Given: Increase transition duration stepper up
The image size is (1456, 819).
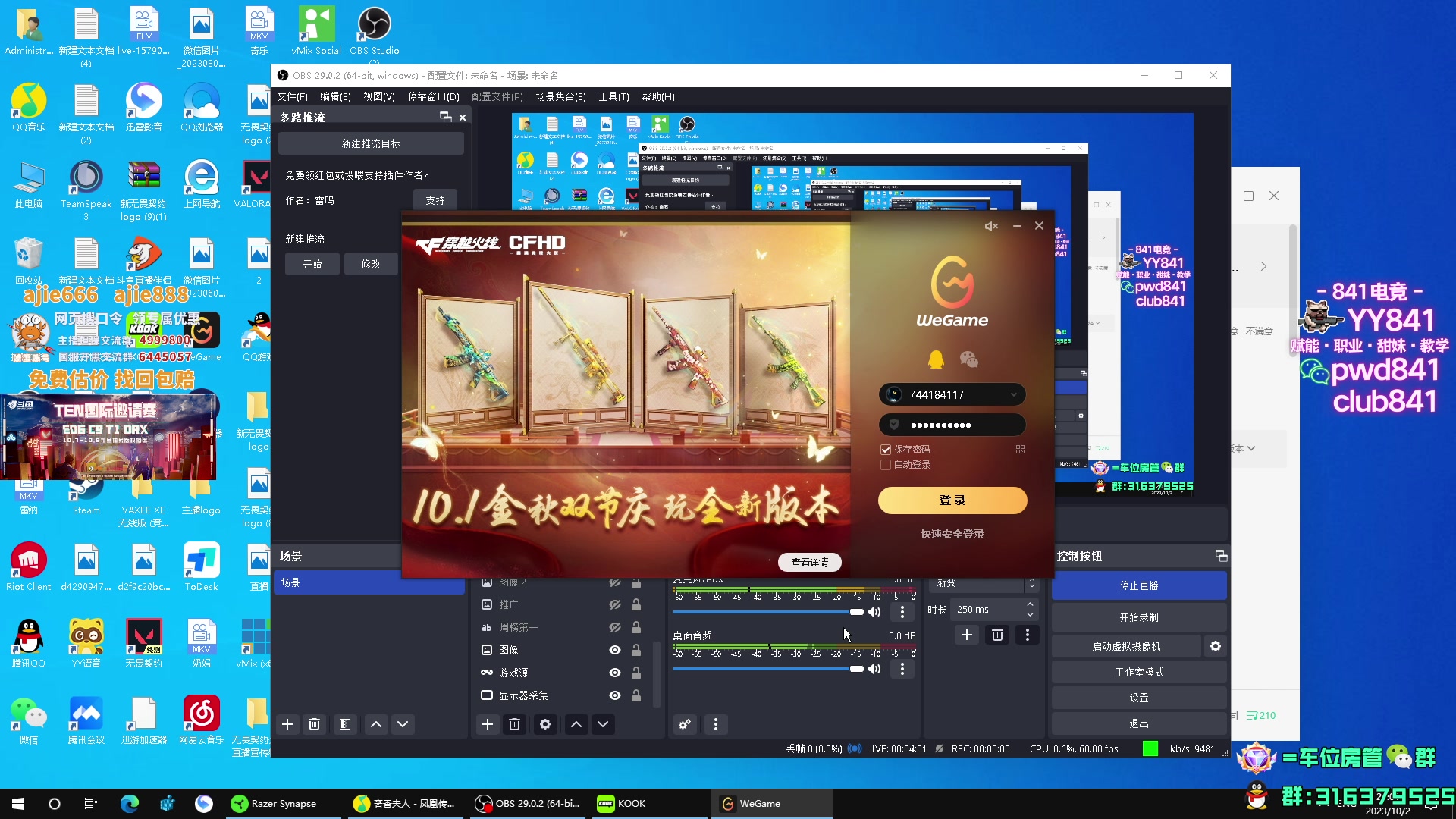Looking at the screenshot, I should click(1030, 604).
